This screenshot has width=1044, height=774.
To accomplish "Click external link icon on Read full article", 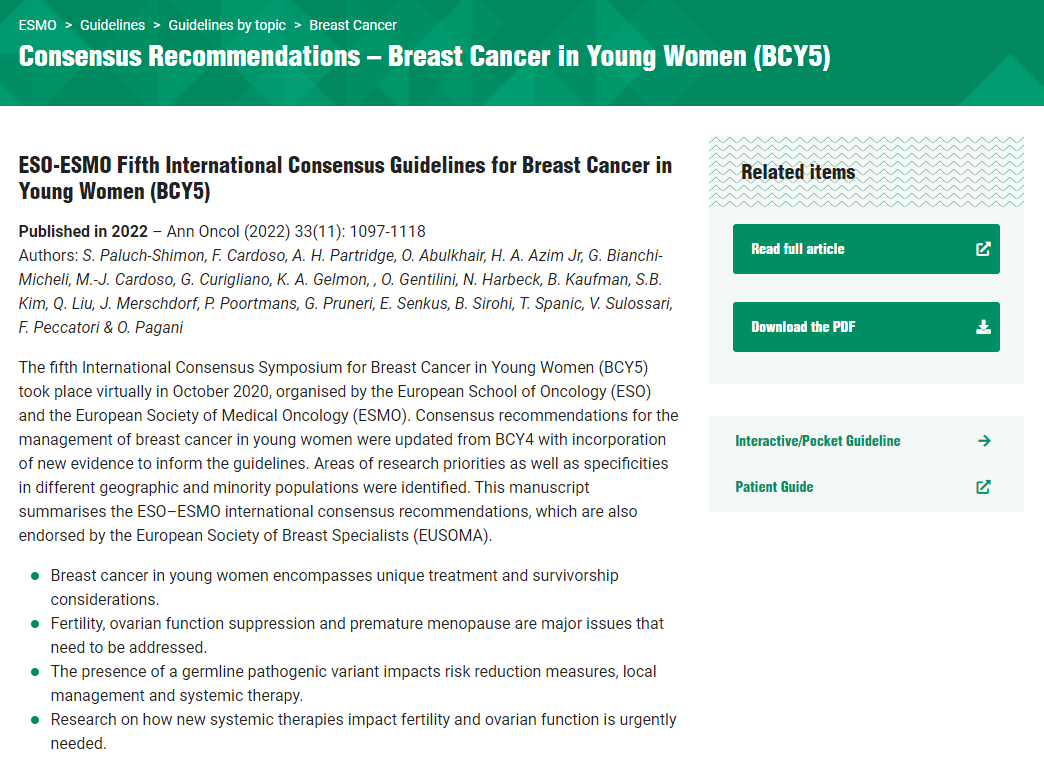I will 983,249.
